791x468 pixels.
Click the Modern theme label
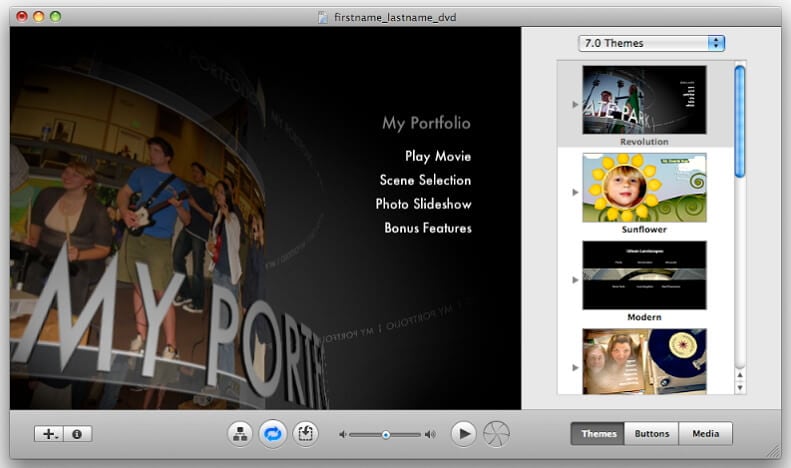[644, 317]
